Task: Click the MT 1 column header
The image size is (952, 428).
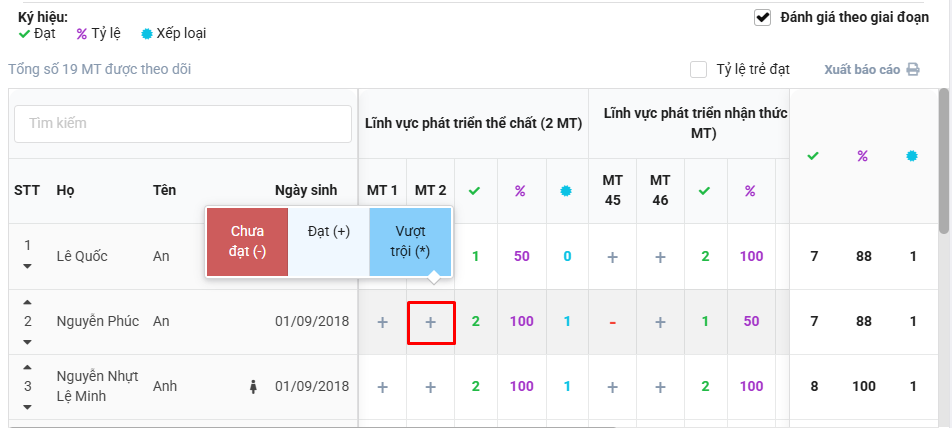Action: point(382,190)
